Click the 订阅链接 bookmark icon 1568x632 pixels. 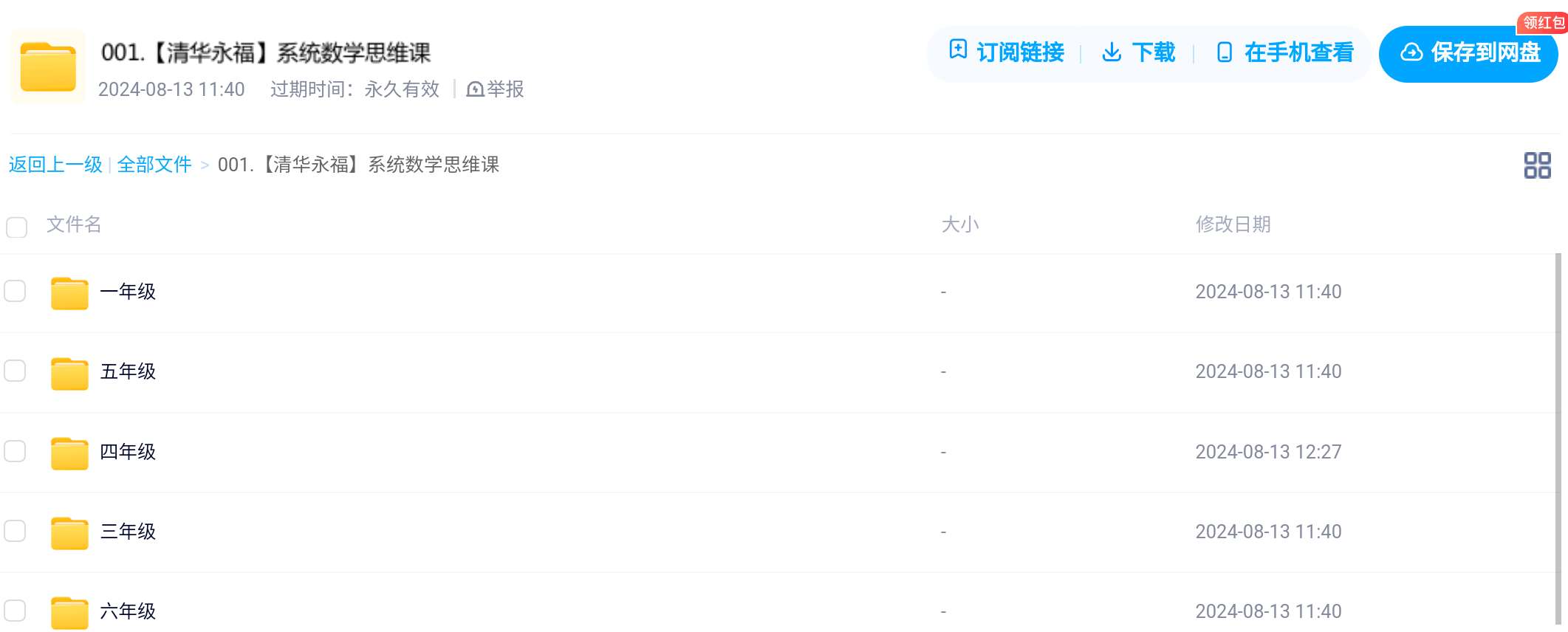(958, 49)
